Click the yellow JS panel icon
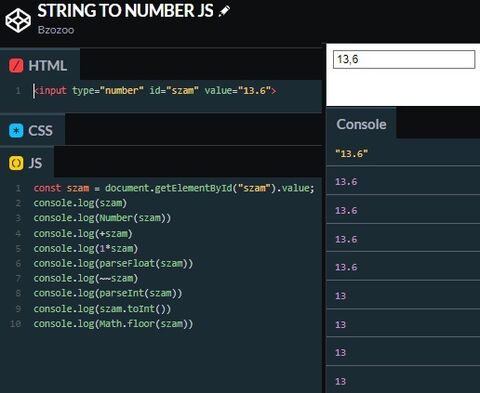Image resolution: width=480 pixels, height=393 pixels. tap(16, 163)
